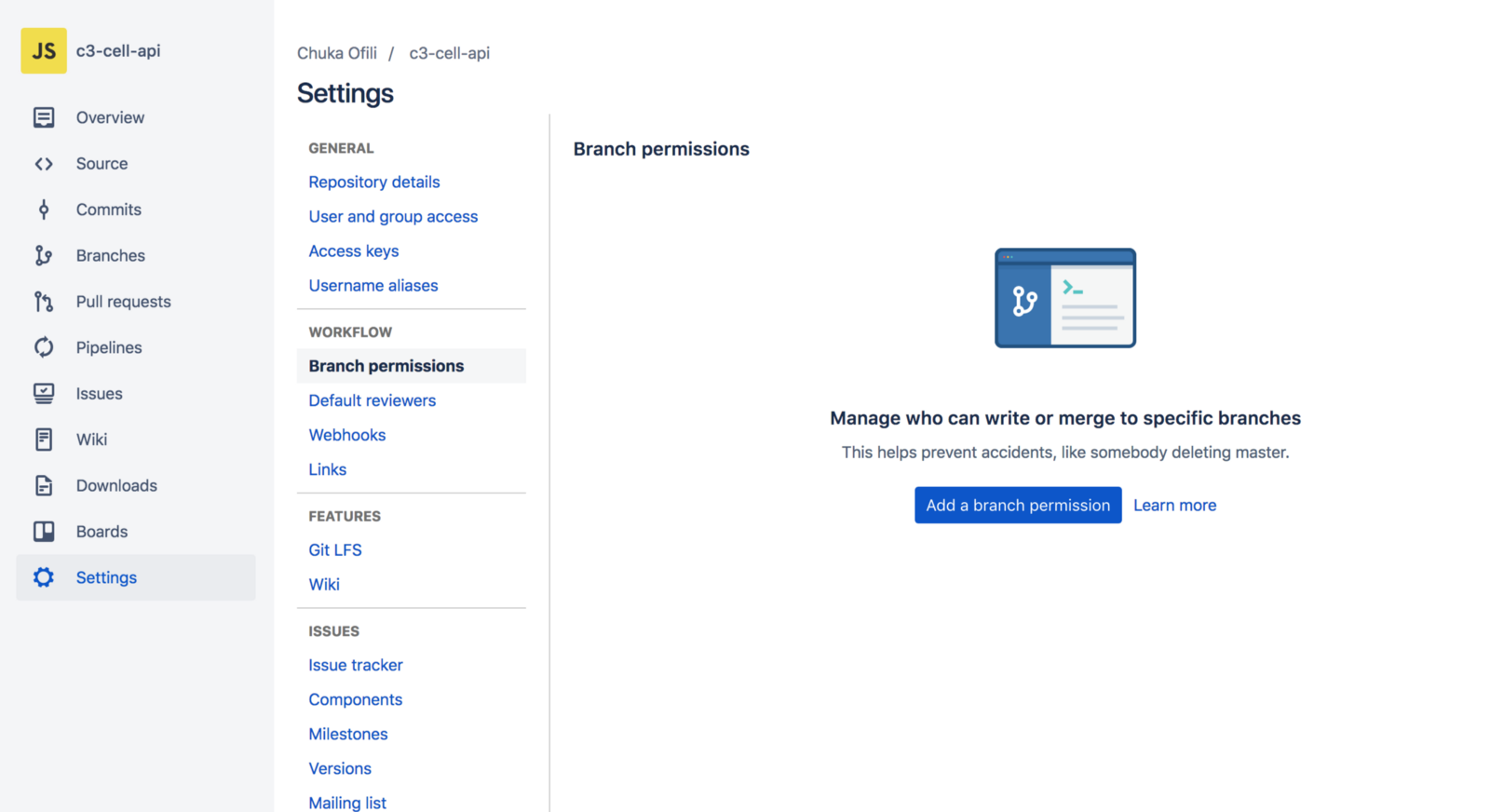Open Access keys settings

tap(354, 250)
